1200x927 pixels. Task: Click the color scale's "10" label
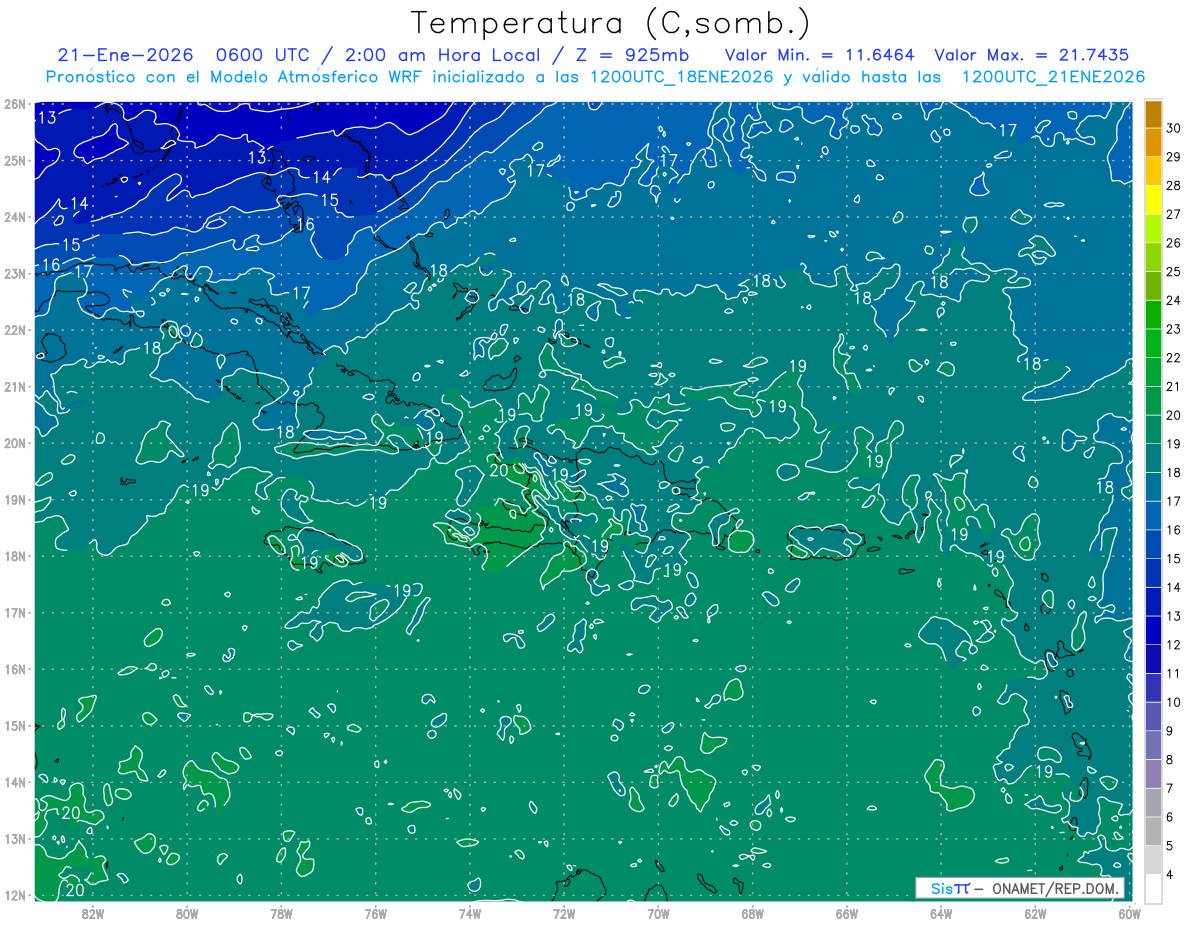click(1174, 702)
